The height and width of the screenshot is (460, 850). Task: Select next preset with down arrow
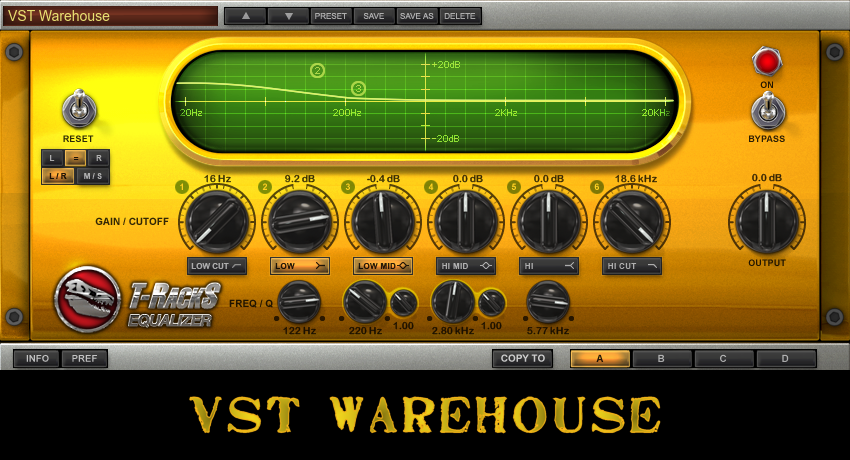(x=288, y=16)
